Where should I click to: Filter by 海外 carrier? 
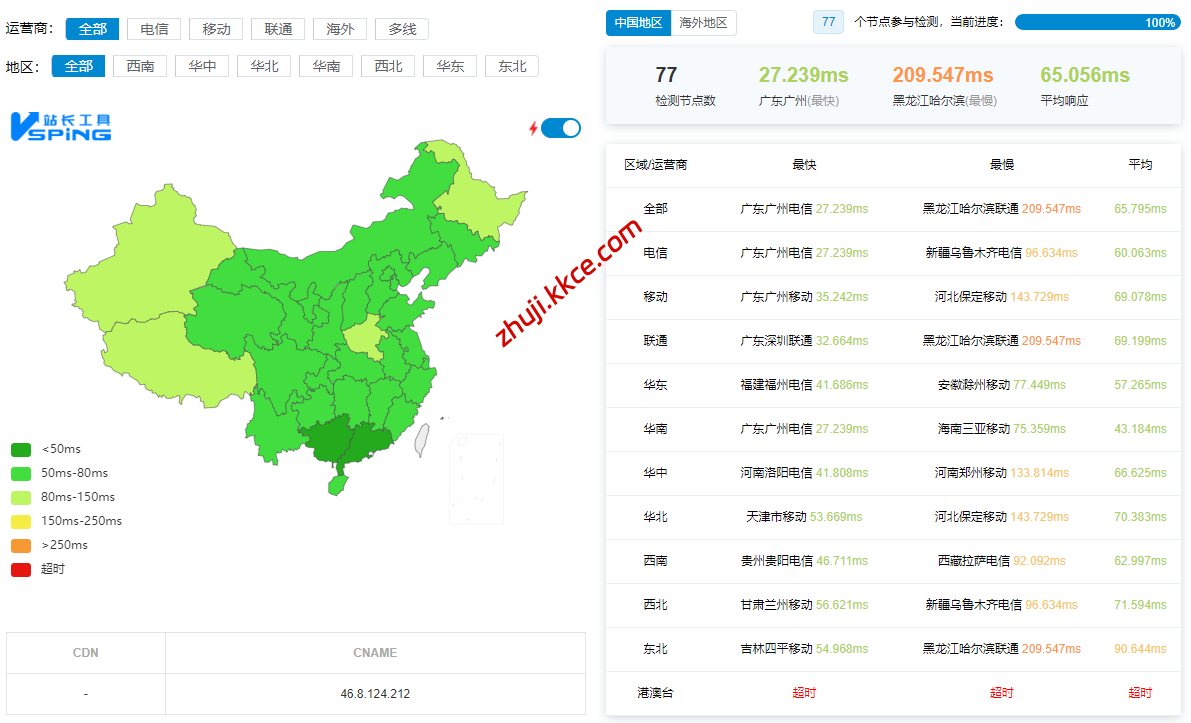coord(340,29)
